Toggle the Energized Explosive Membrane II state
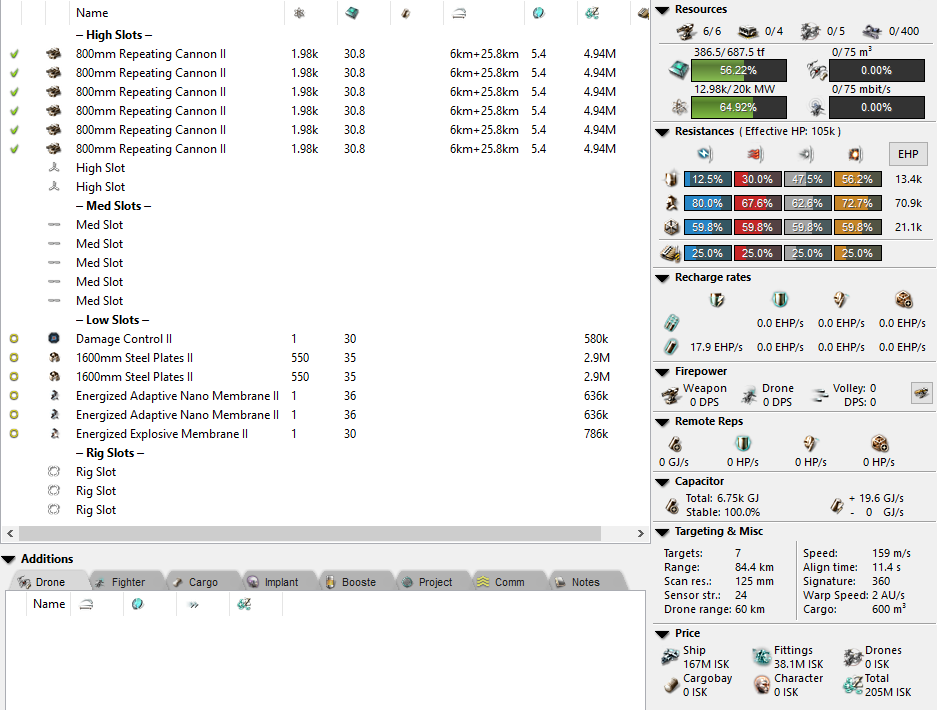The width and height of the screenshot is (937, 710). click(14, 434)
